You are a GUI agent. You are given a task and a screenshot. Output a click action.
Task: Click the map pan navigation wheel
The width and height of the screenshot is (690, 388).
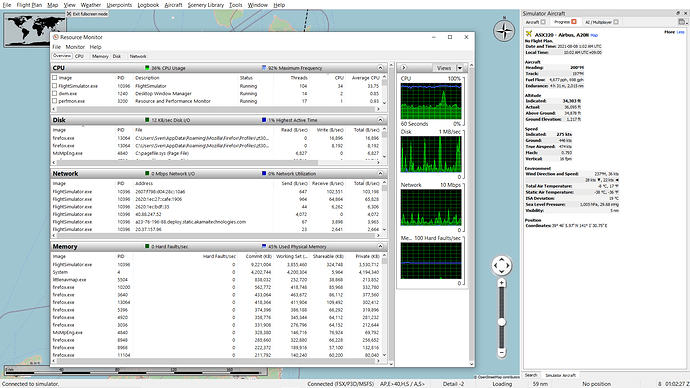(502, 265)
